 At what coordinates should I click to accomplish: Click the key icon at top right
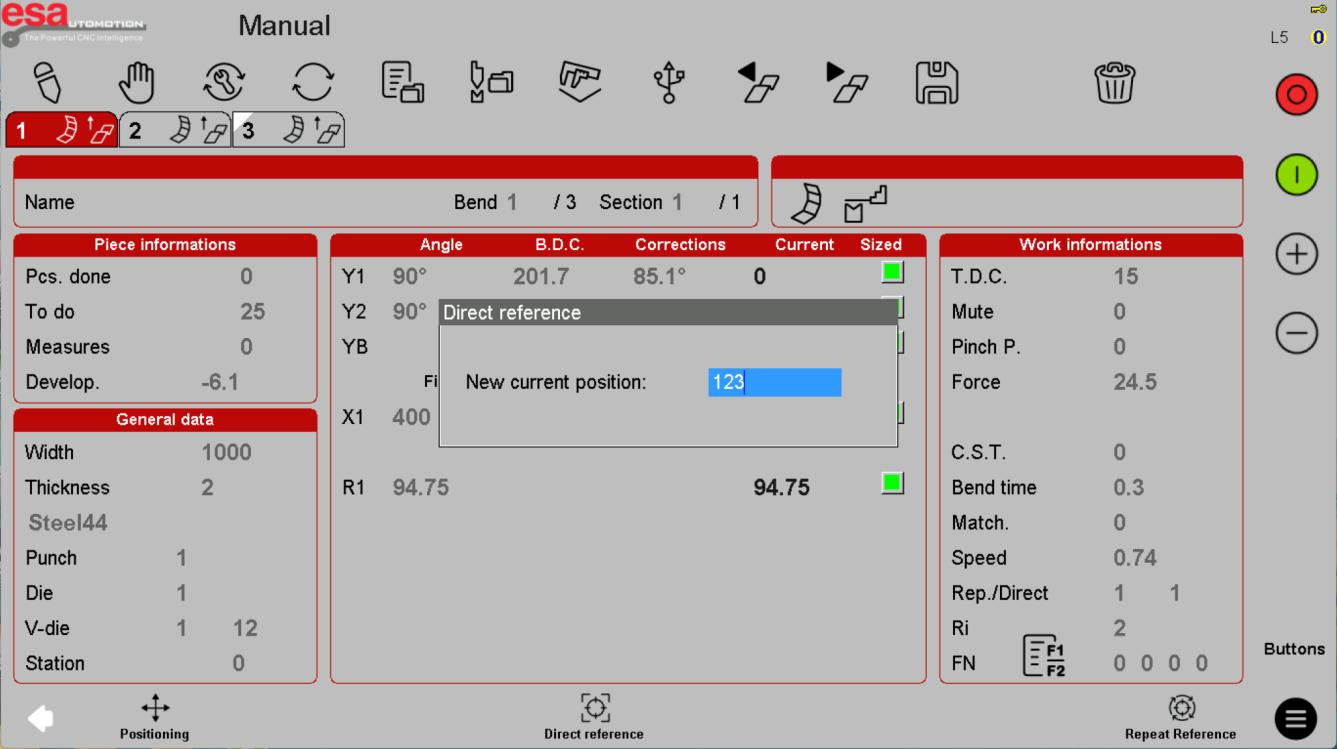click(x=1318, y=9)
